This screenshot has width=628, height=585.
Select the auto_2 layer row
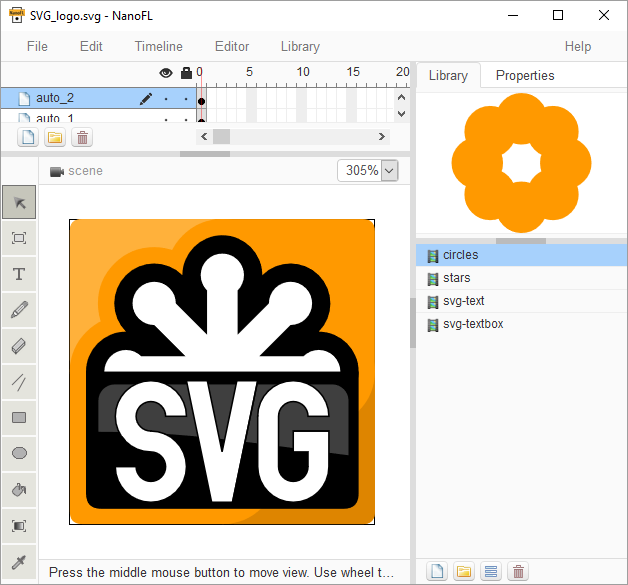click(98, 98)
